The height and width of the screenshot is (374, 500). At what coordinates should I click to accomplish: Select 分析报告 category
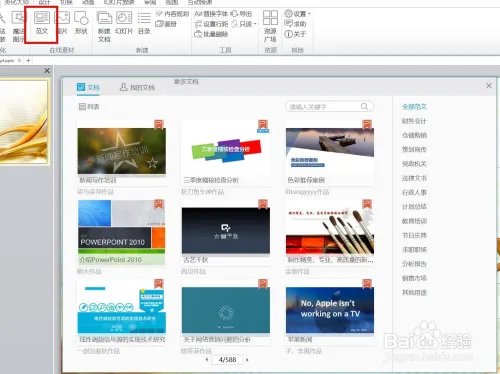point(414,264)
